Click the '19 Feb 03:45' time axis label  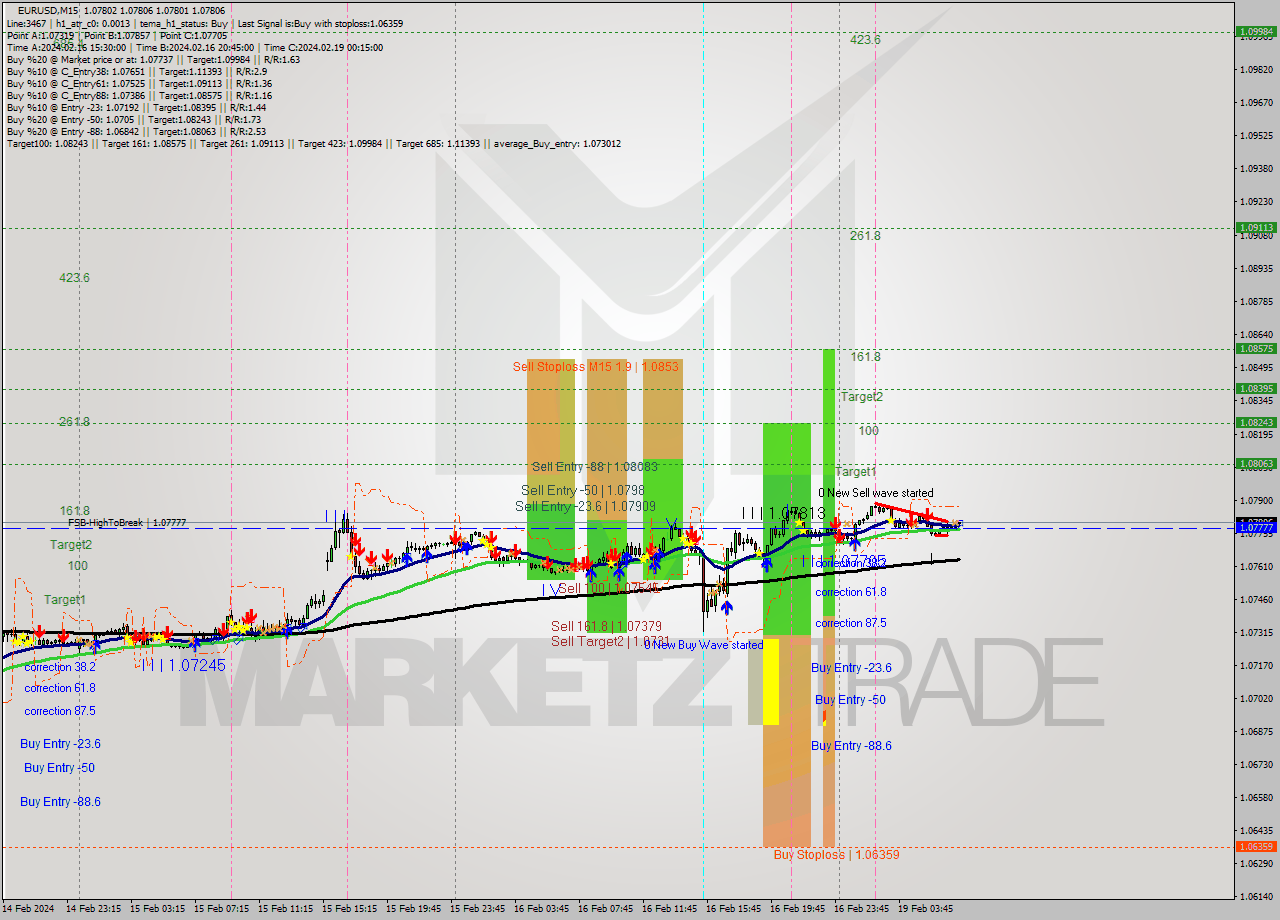[925, 909]
